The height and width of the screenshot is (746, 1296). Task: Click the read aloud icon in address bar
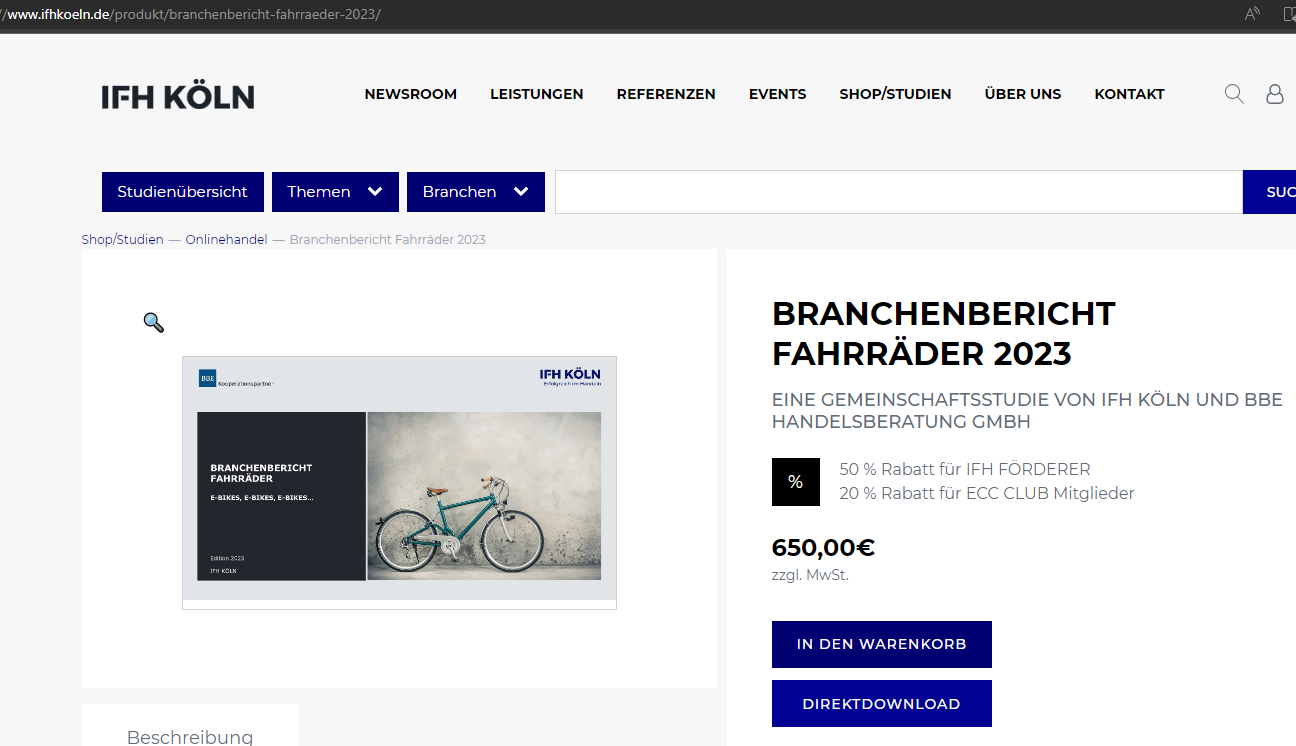tap(1252, 14)
